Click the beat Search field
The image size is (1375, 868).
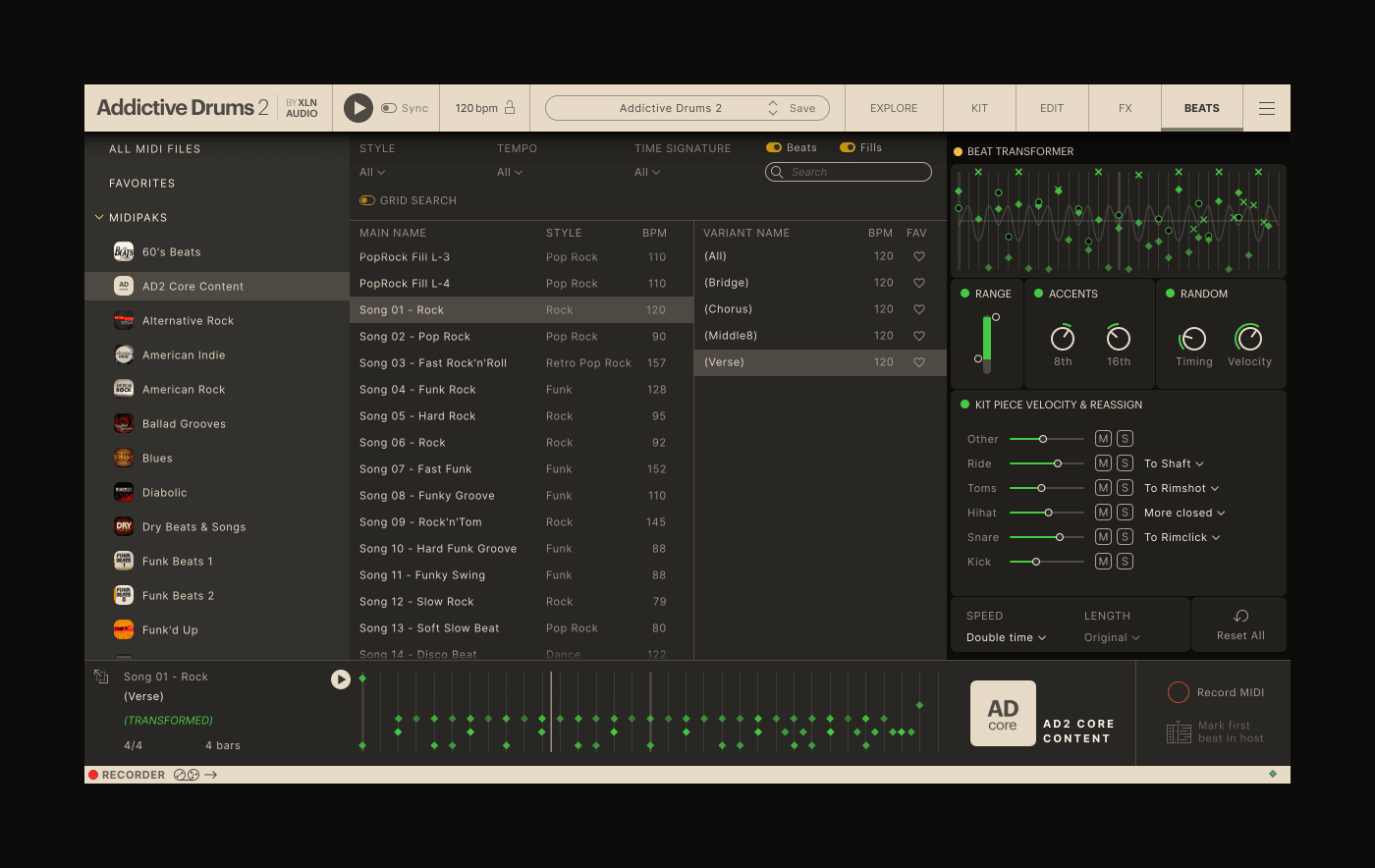[849, 172]
